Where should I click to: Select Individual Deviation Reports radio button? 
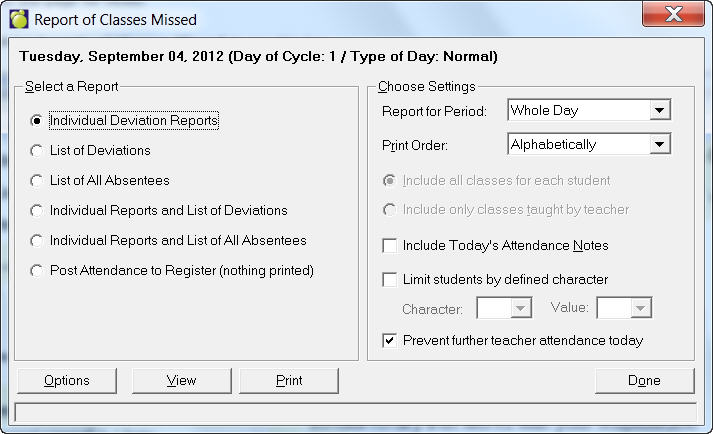(37, 121)
